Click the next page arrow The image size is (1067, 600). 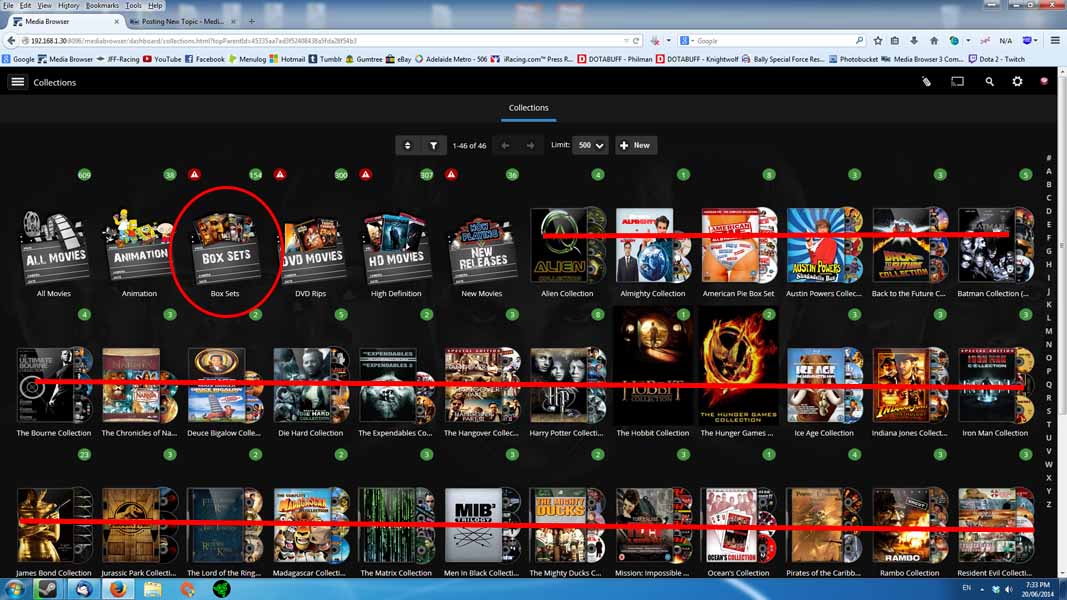pyautogui.click(x=530, y=145)
